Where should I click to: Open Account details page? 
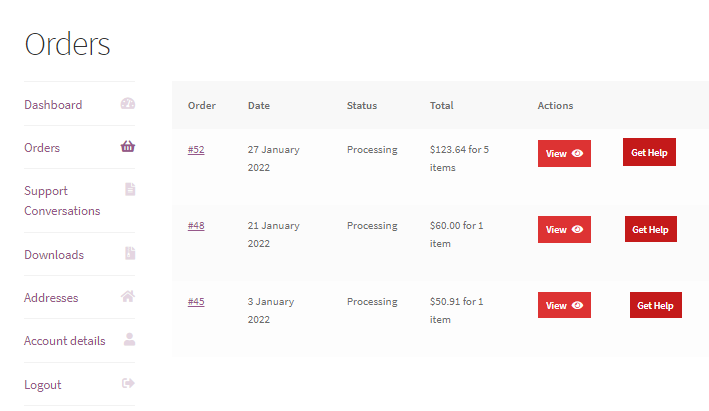pyautogui.click(x=64, y=341)
